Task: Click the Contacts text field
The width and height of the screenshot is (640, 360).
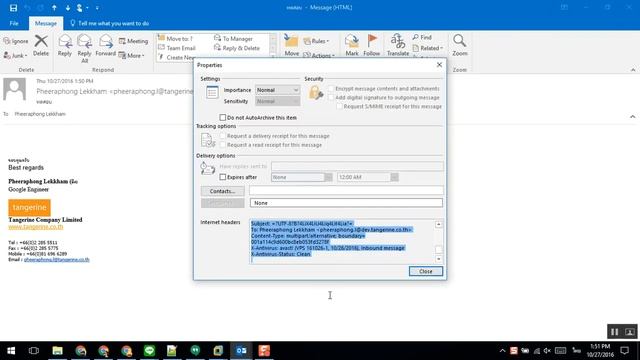Action: tap(346, 191)
